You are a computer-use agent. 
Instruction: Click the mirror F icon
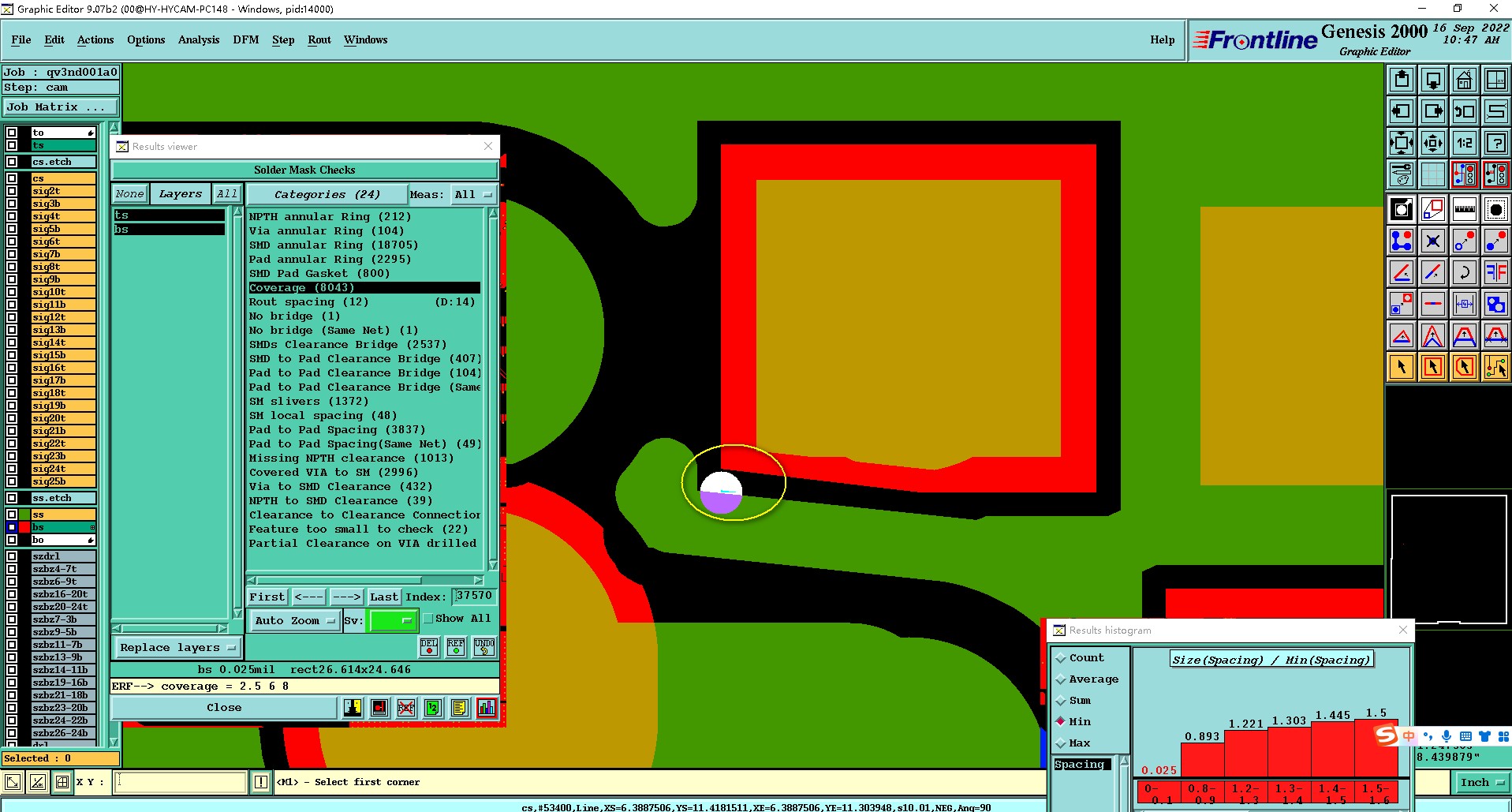[x=1496, y=272]
